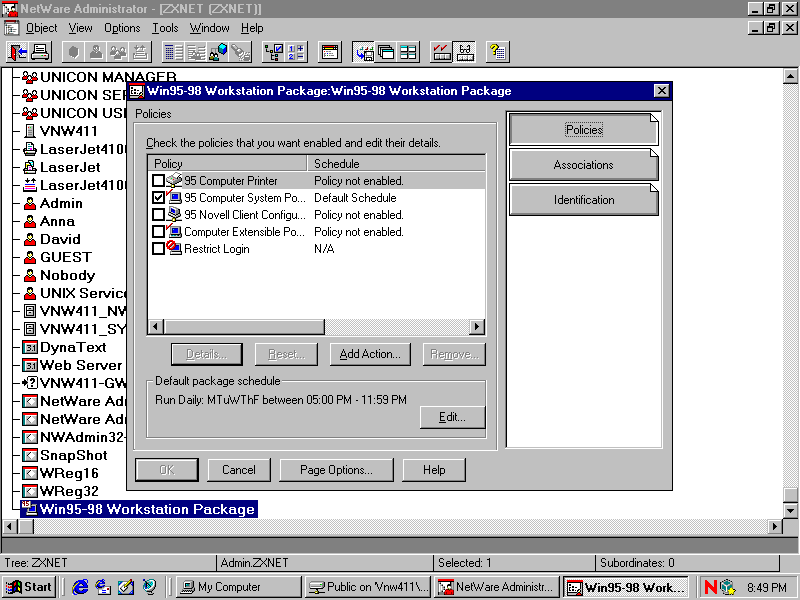Click main window horizontal scrollbar right arrow

point(774,526)
